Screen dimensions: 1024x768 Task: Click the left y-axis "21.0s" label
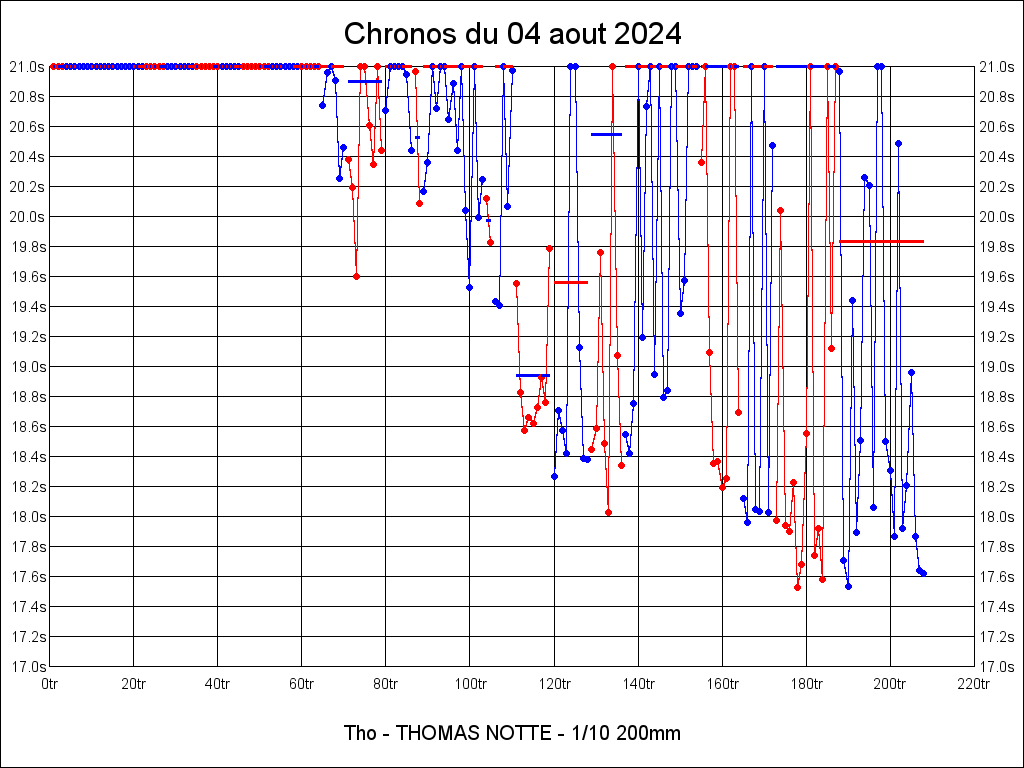click(x=28, y=67)
